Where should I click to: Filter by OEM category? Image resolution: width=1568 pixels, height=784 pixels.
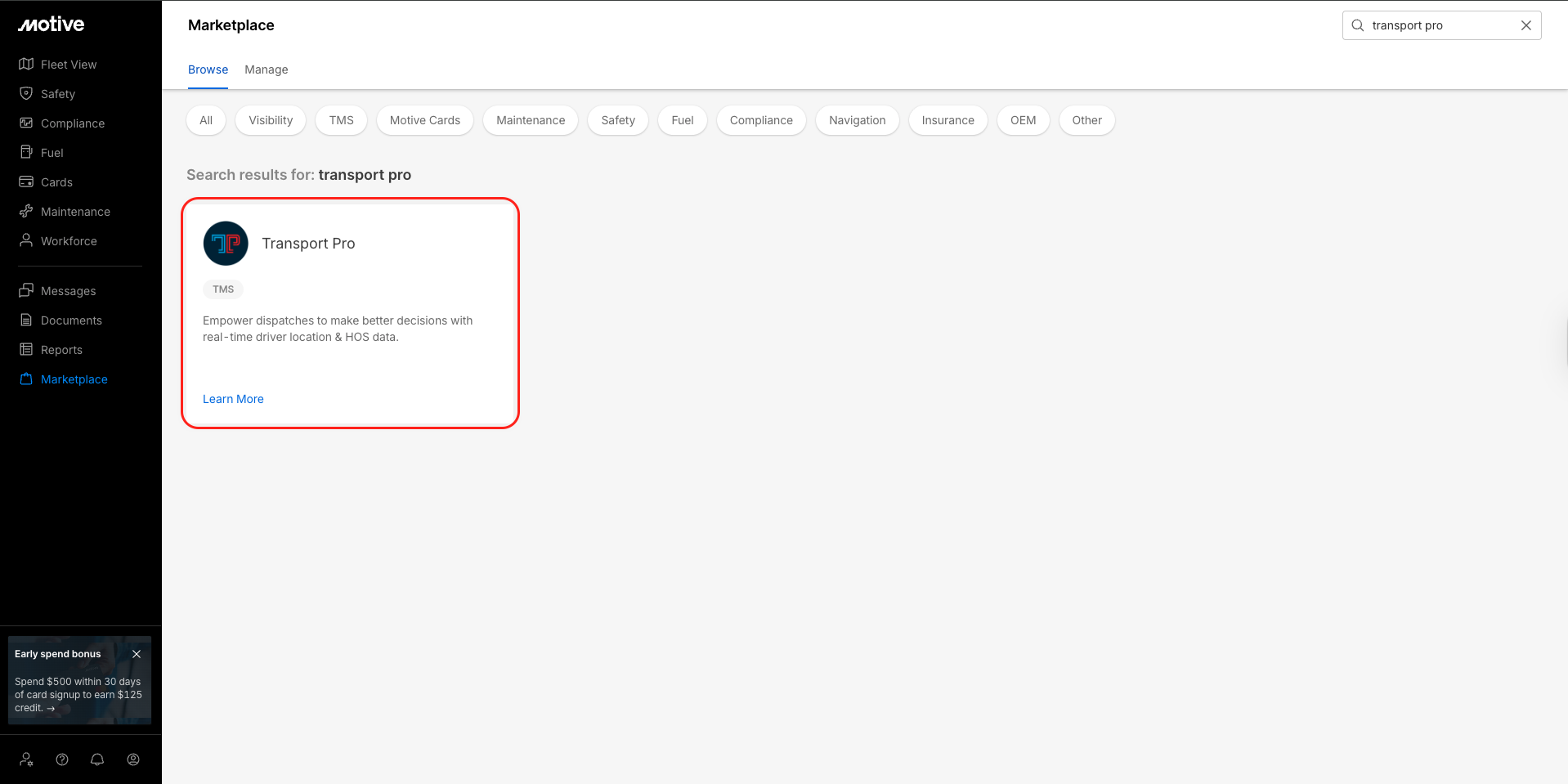tap(1024, 120)
